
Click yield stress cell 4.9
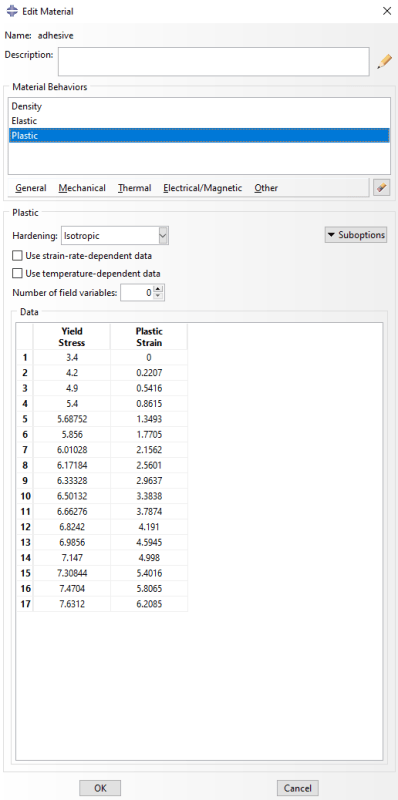(71, 388)
